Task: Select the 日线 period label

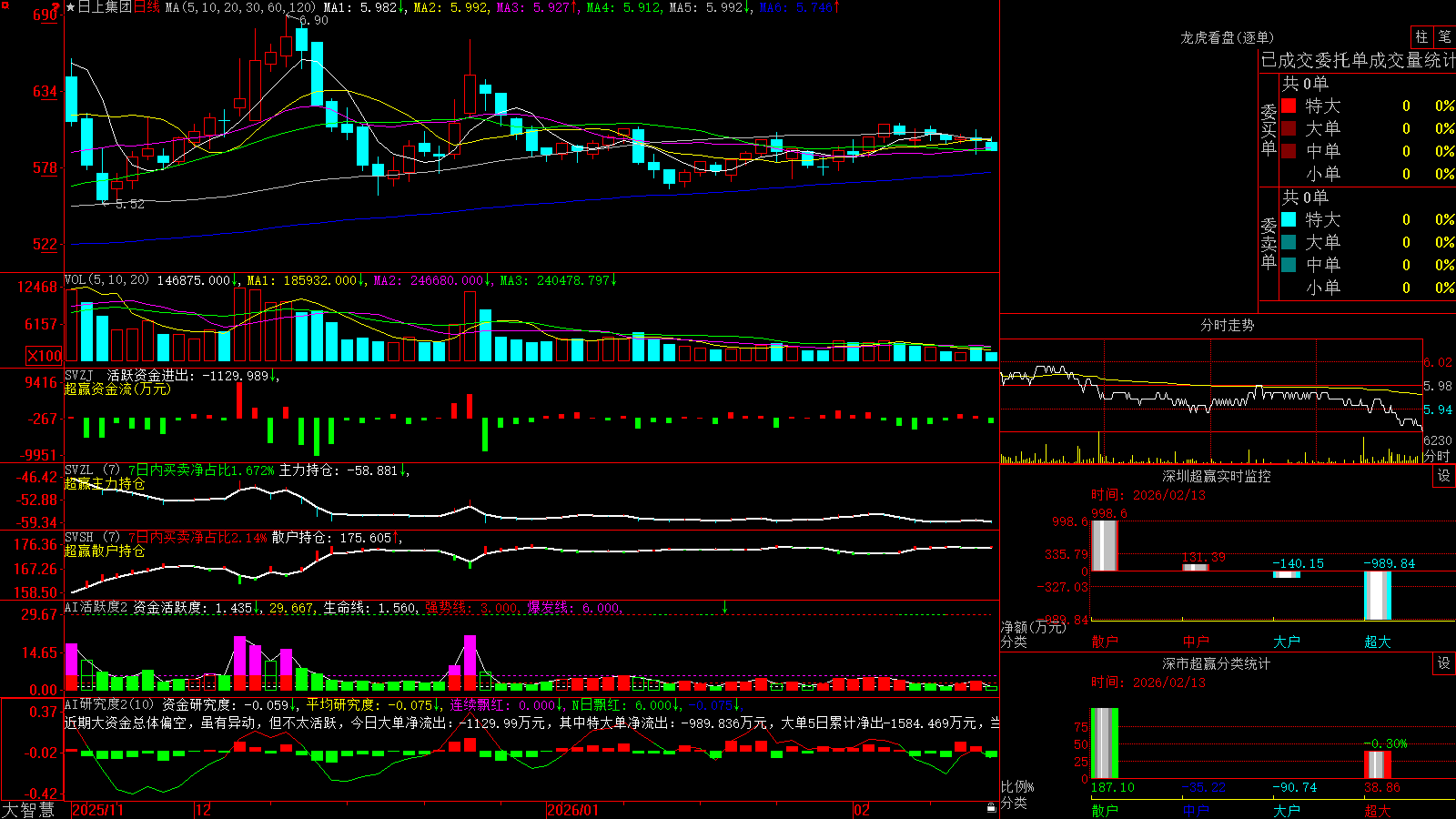Action: point(147,7)
